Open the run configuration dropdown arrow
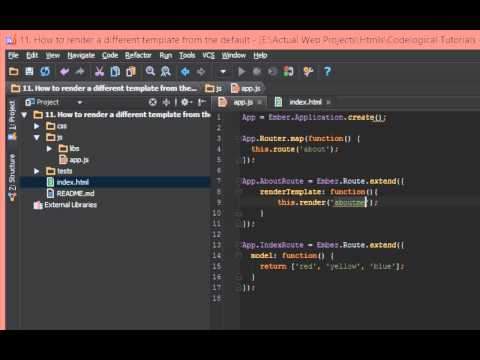Image resolution: width=480 pixels, height=360 pixels. [x=223, y=71]
